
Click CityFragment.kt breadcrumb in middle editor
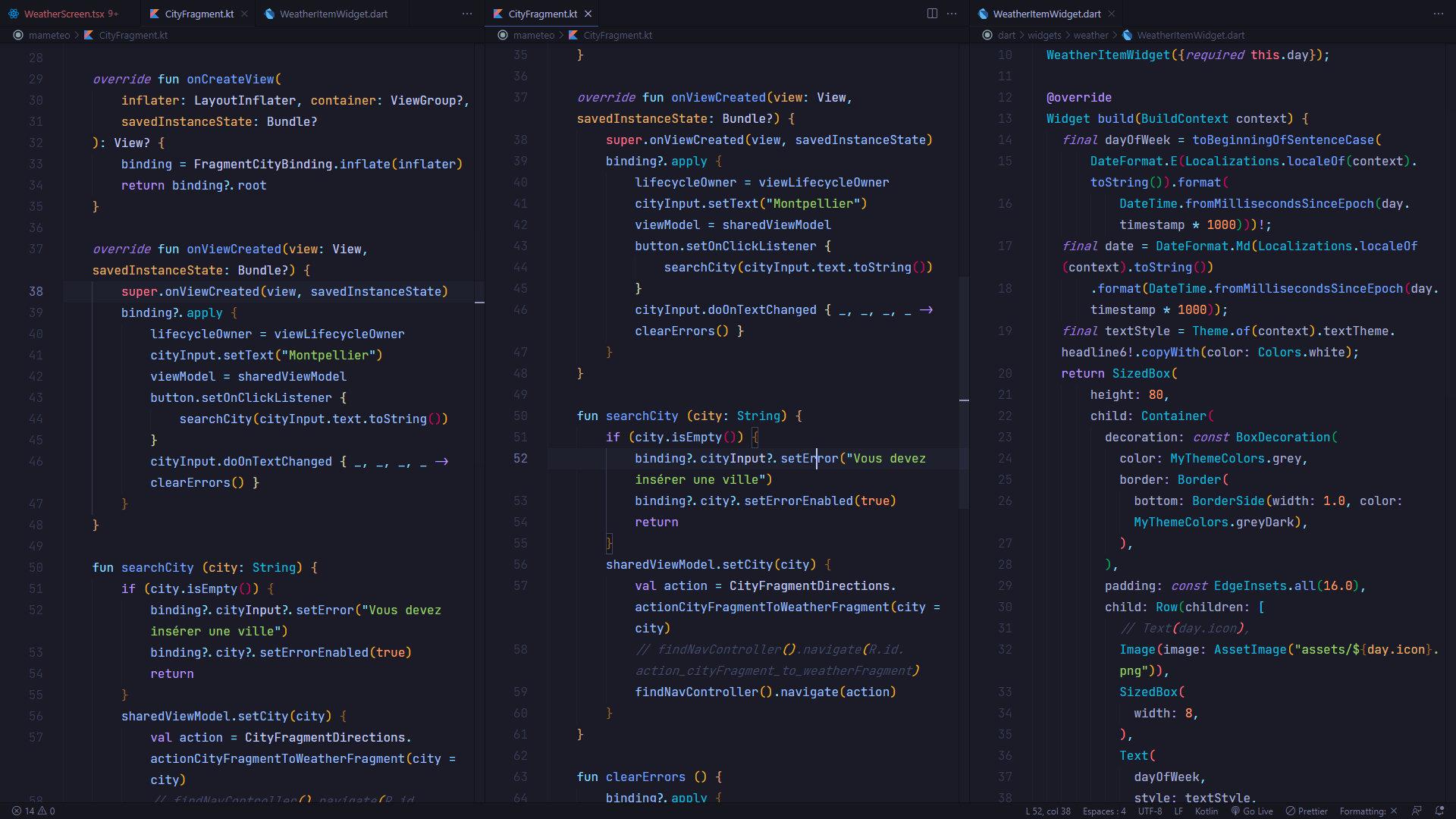click(617, 35)
